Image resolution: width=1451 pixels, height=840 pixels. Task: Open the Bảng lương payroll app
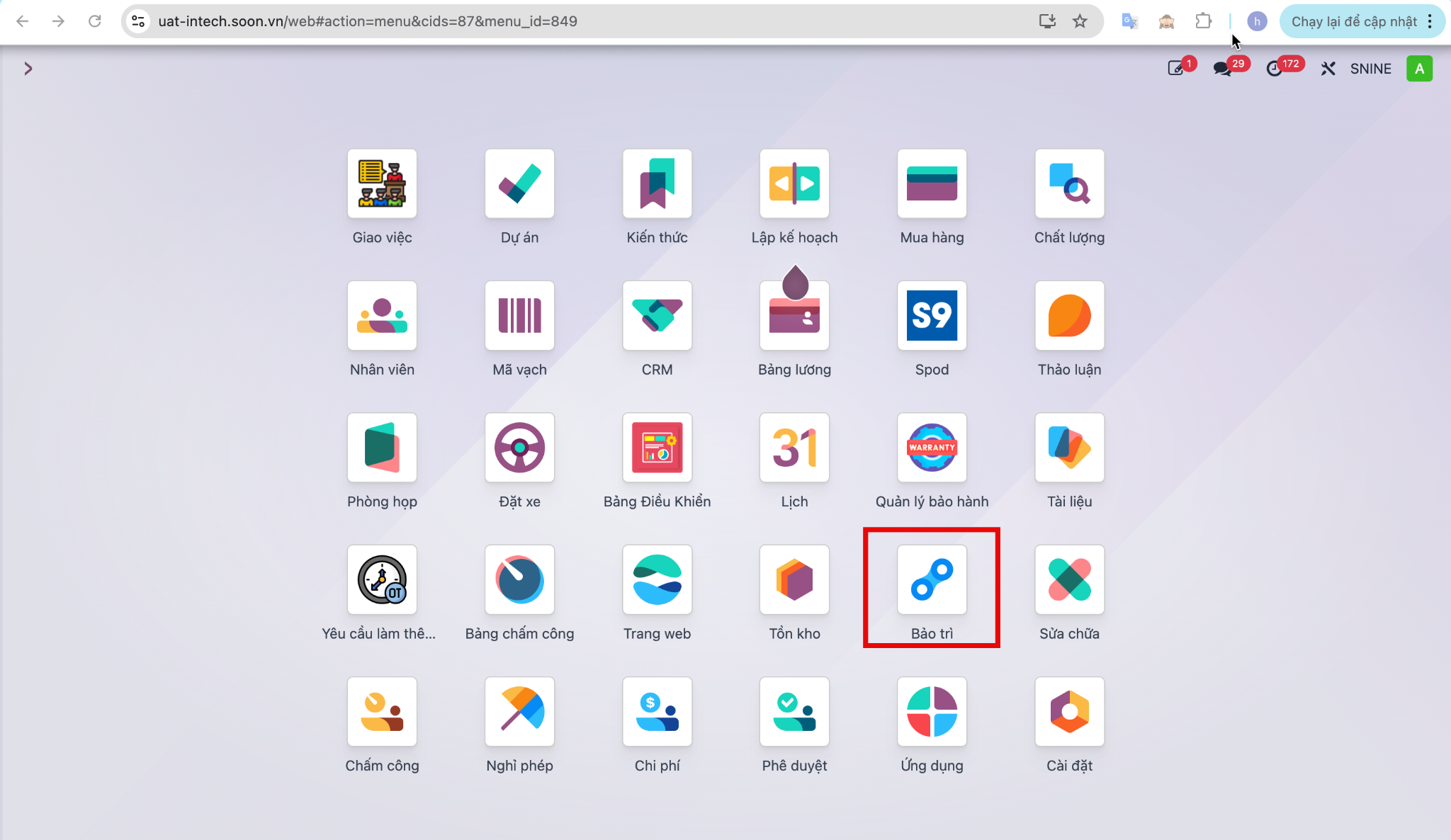tap(794, 315)
